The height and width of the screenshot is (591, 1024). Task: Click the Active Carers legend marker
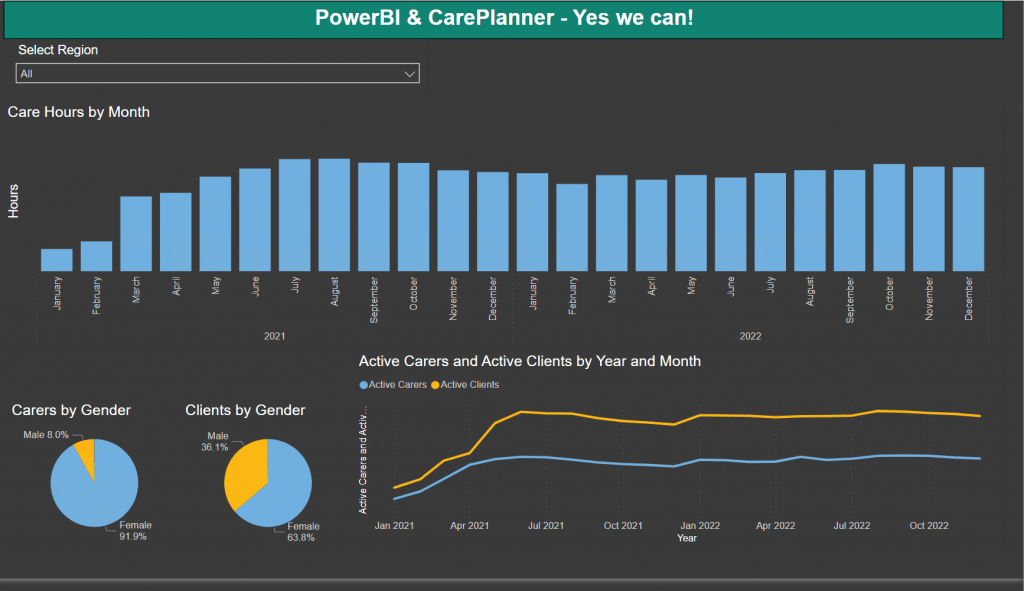(x=364, y=385)
